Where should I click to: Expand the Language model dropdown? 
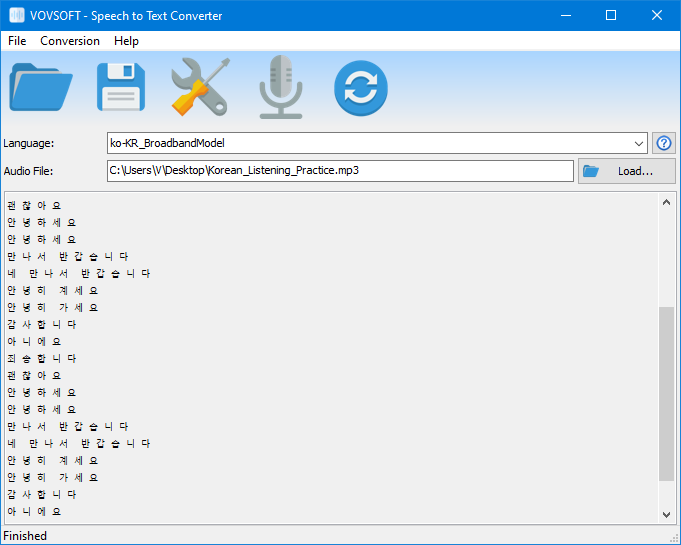coord(638,143)
